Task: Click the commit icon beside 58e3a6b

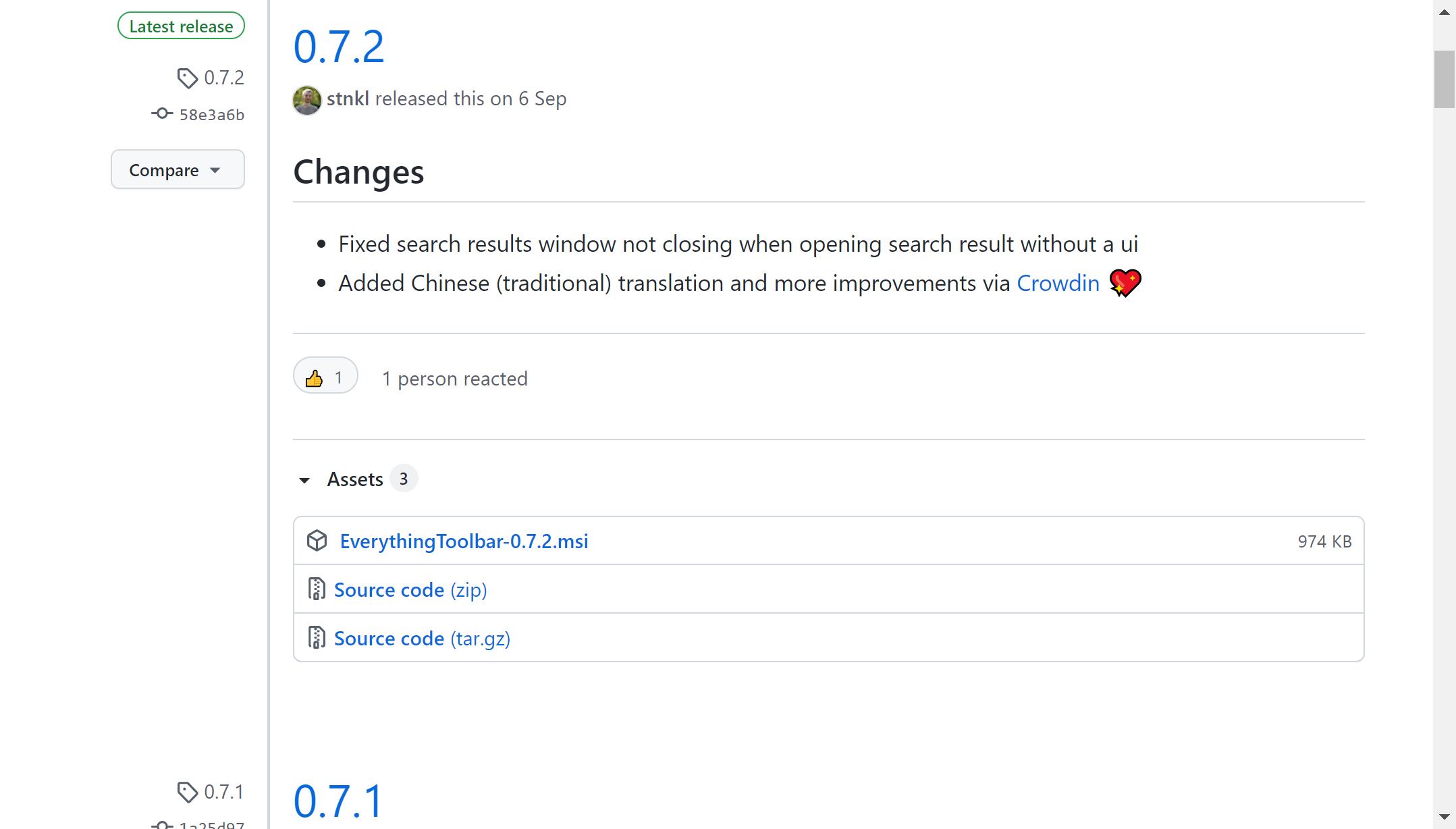Action: point(162,113)
